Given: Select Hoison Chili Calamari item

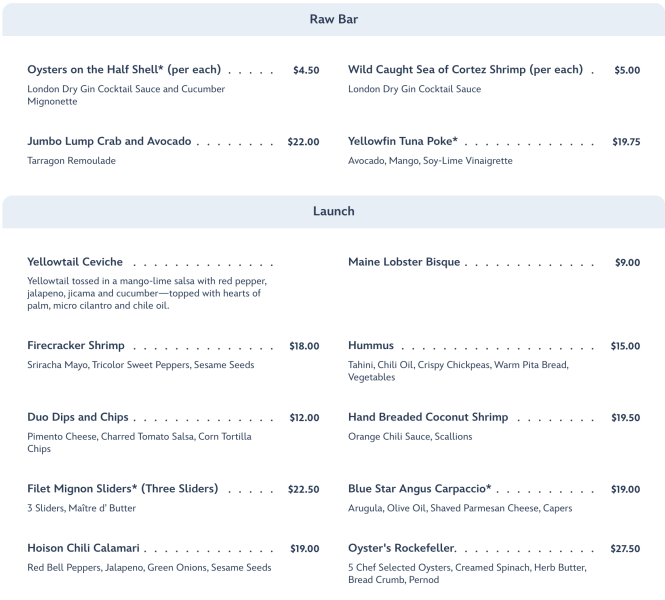Looking at the screenshot, I should point(83,549).
